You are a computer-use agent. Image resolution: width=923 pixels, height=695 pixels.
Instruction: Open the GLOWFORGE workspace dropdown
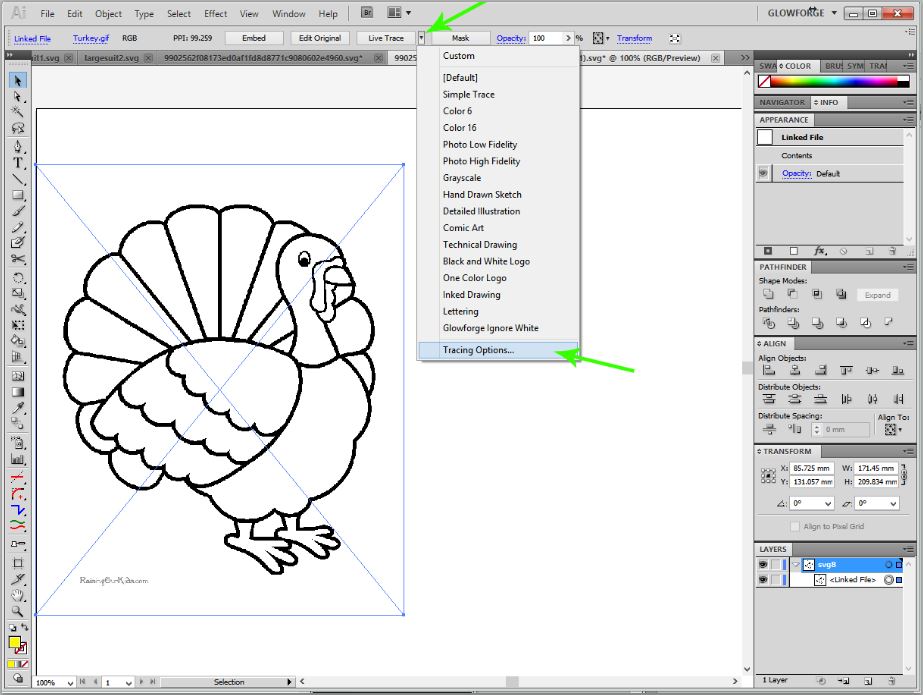pyautogui.click(x=800, y=13)
